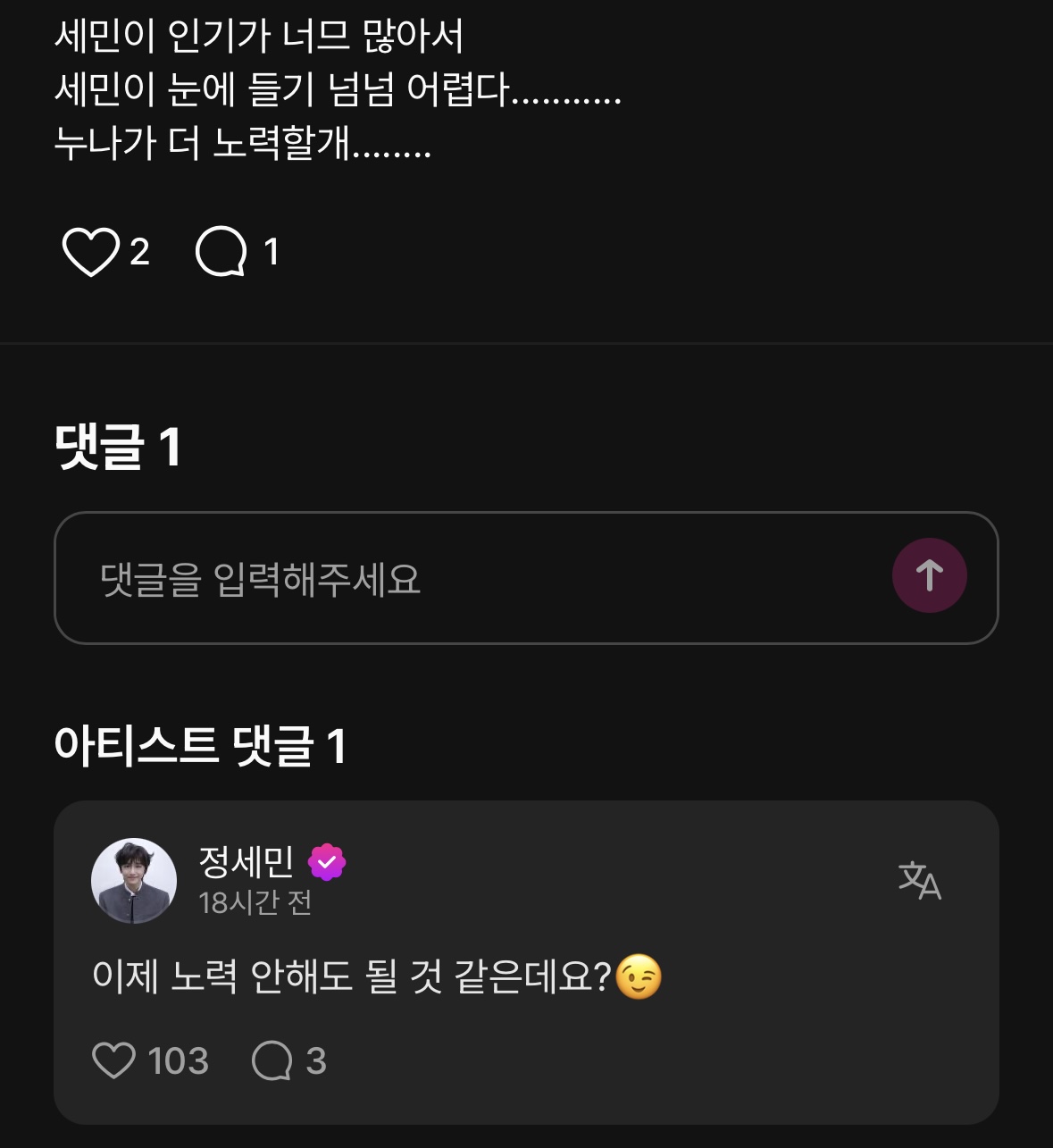The width and height of the screenshot is (1053, 1148).
Task: Like 정세민's comment with 103 hearts
Action: click(x=113, y=1060)
